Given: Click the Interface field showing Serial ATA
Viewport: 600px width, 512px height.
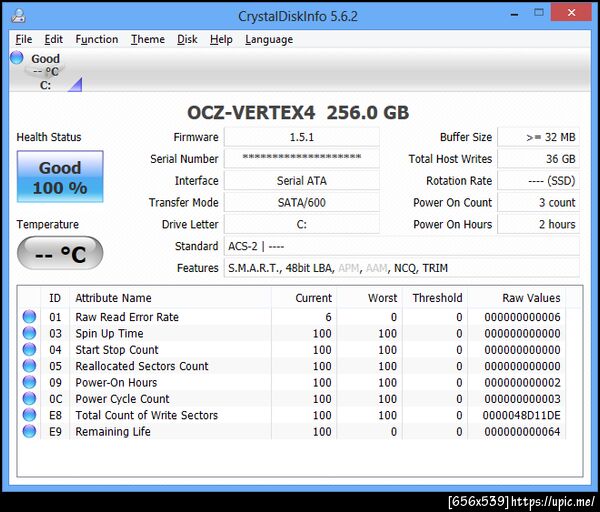Looking at the screenshot, I should click(302, 180).
